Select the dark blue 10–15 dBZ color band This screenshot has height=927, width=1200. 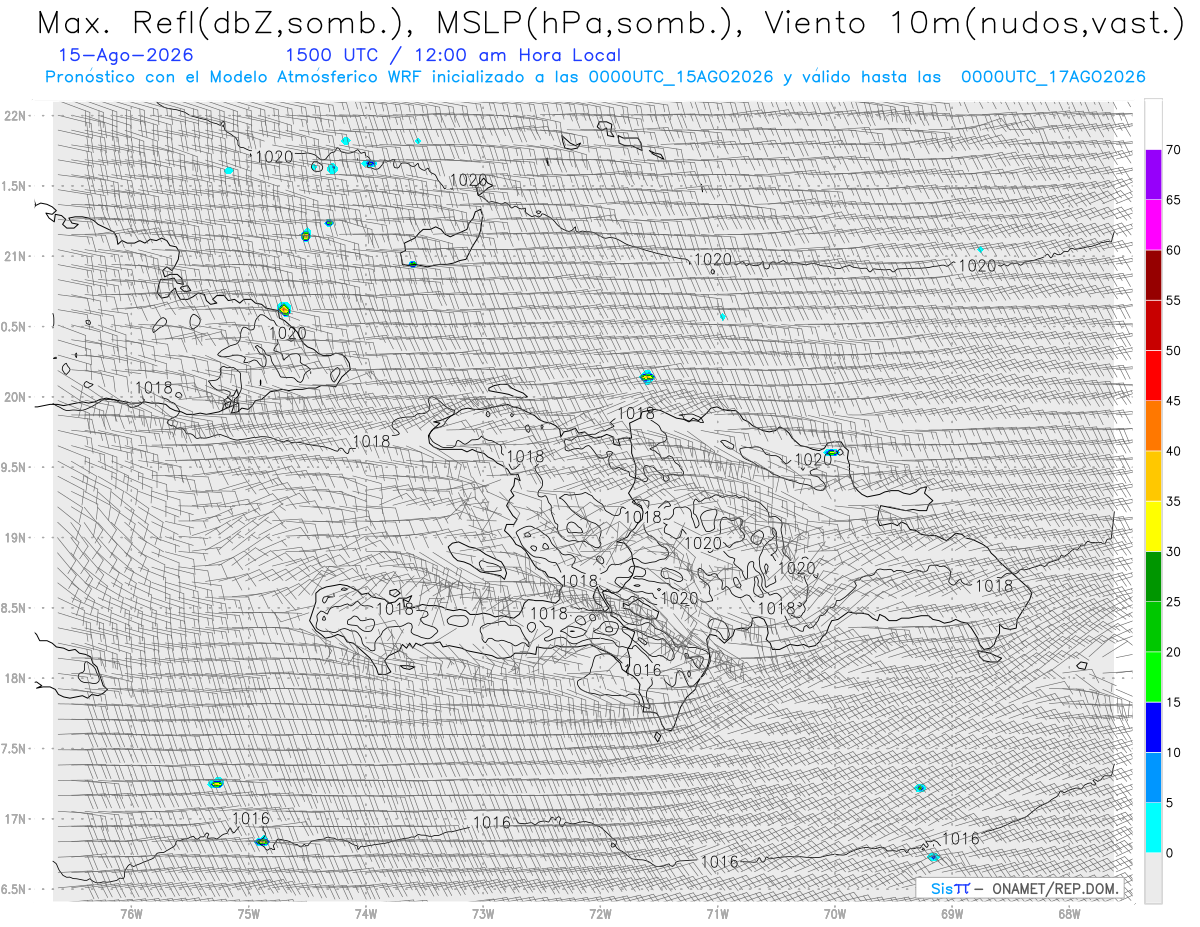[1153, 727]
